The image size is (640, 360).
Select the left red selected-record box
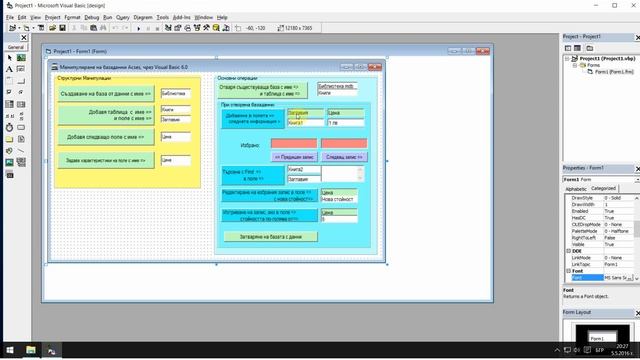click(294, 143)
